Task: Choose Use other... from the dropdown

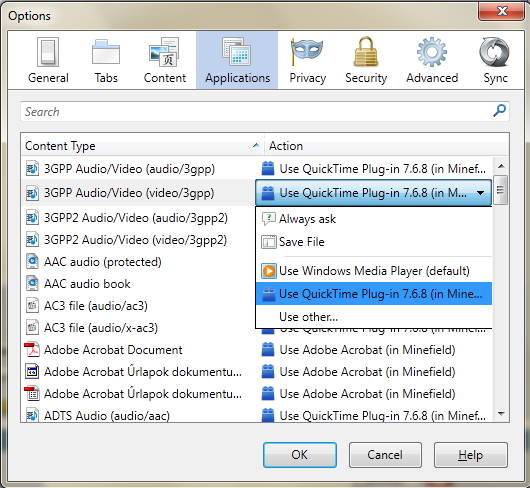Action: click(374, 317)
